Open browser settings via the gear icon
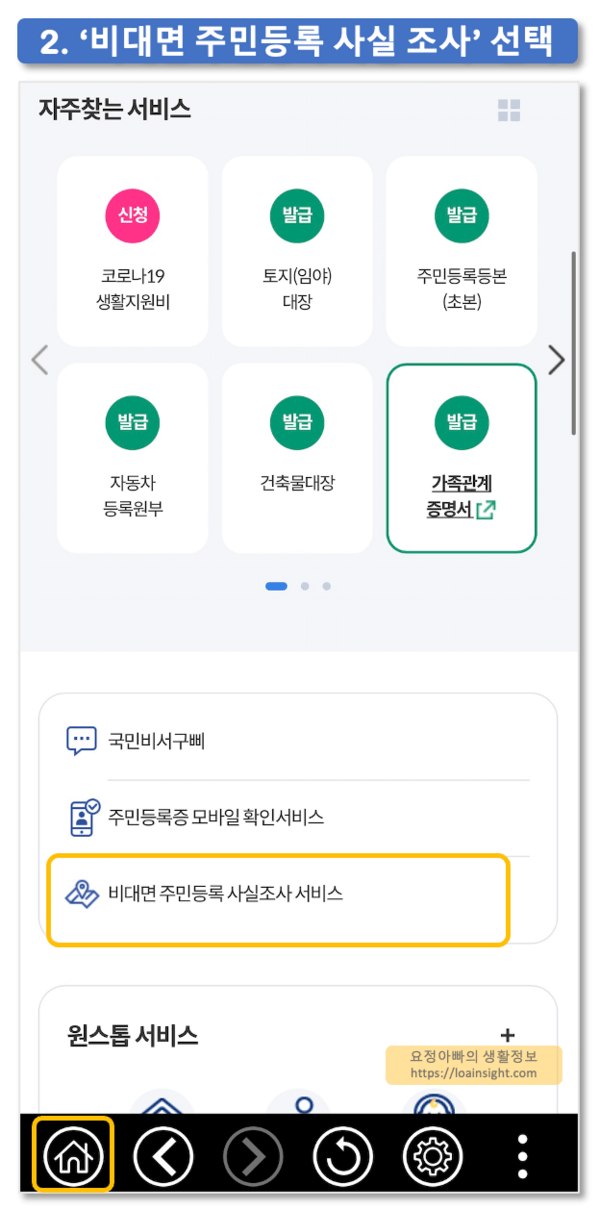 tap(432, 1156)
